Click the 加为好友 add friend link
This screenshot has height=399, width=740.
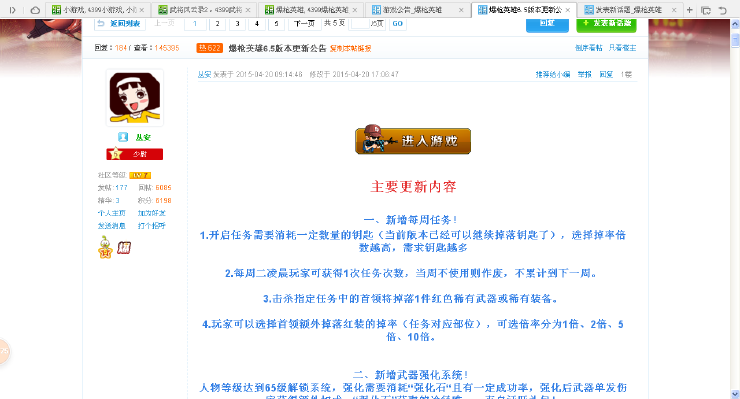point(151,213)
